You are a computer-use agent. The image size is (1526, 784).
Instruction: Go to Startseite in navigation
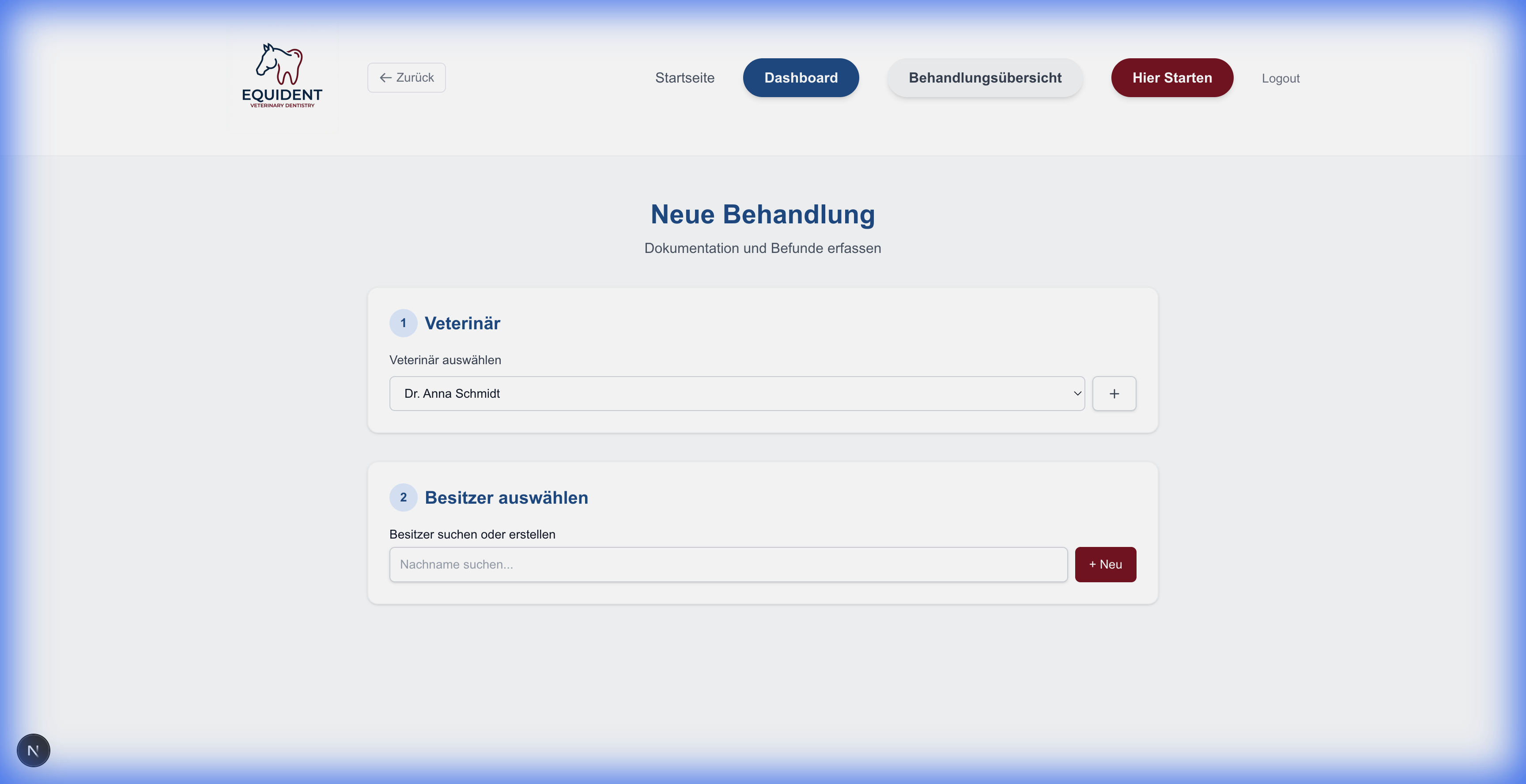(x=684, y=78)
